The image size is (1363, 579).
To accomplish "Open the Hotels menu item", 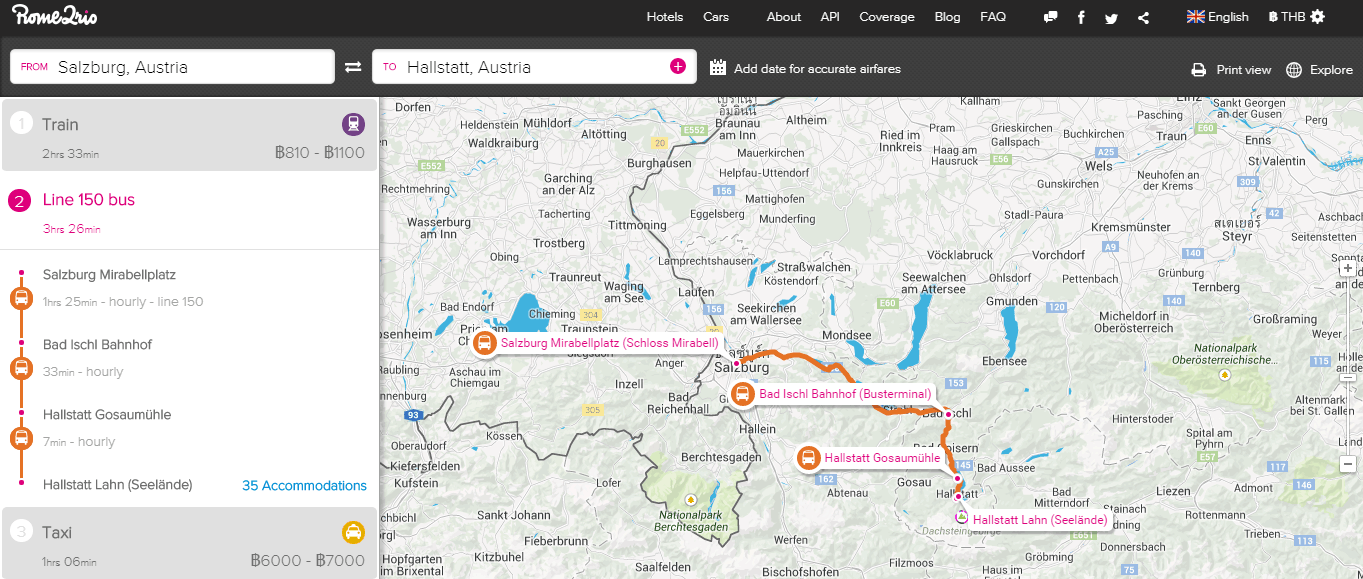I will click(665, 17).
